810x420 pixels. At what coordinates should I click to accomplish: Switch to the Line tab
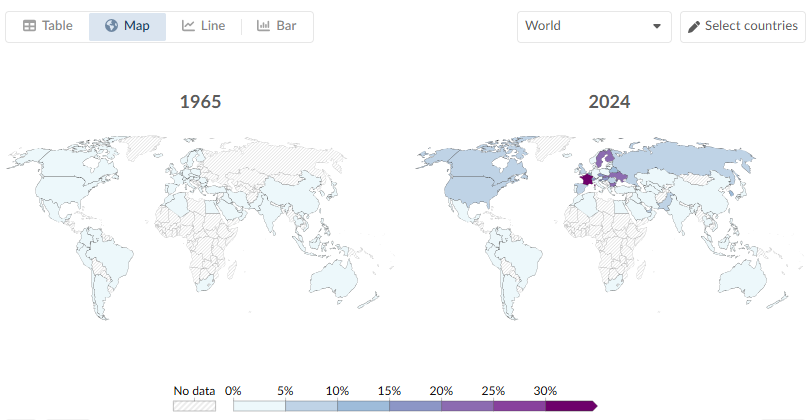pos(204,26)
